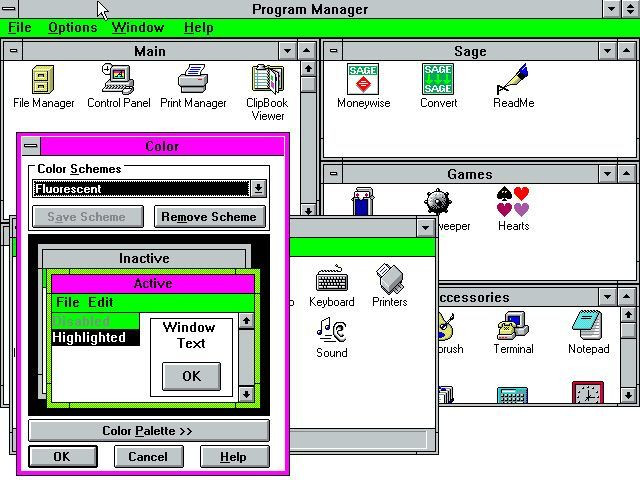Expand the Color Schemes dropdown arrow
This screenshot has height=480, width=640.
pos(258,189)
